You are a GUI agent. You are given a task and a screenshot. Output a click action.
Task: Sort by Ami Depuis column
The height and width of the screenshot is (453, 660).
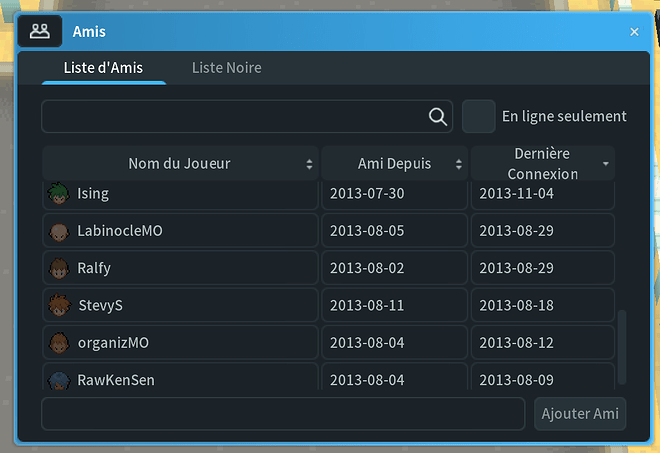coord(394,163)
